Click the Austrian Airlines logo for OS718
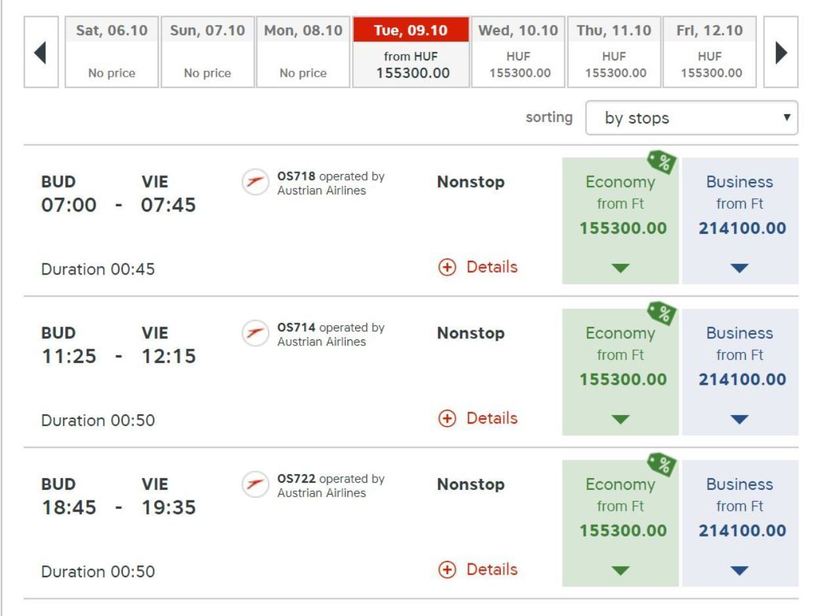Screen dimensions: 820x616 tap(256, 182)
